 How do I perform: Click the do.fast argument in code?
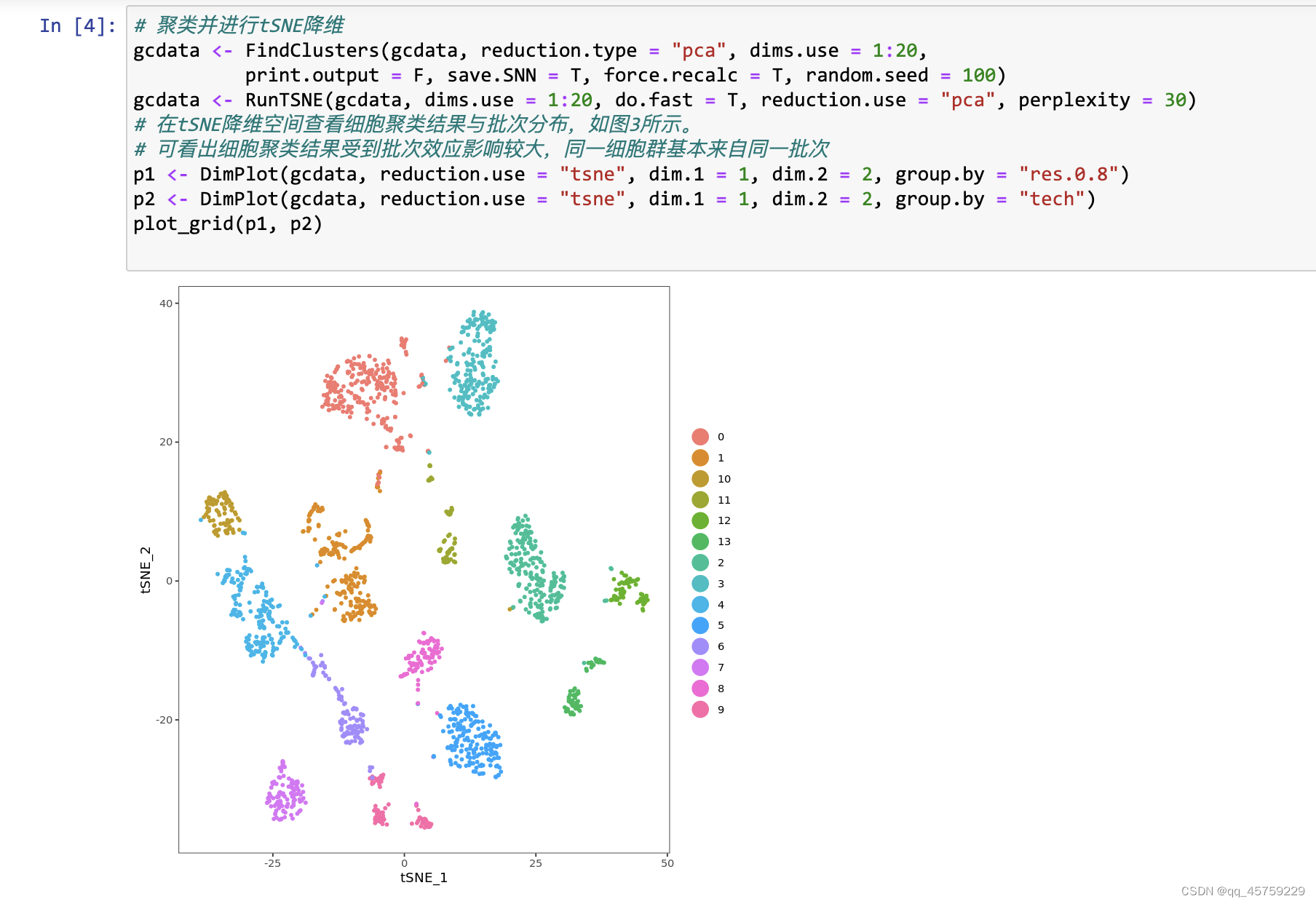pos(654,100)
